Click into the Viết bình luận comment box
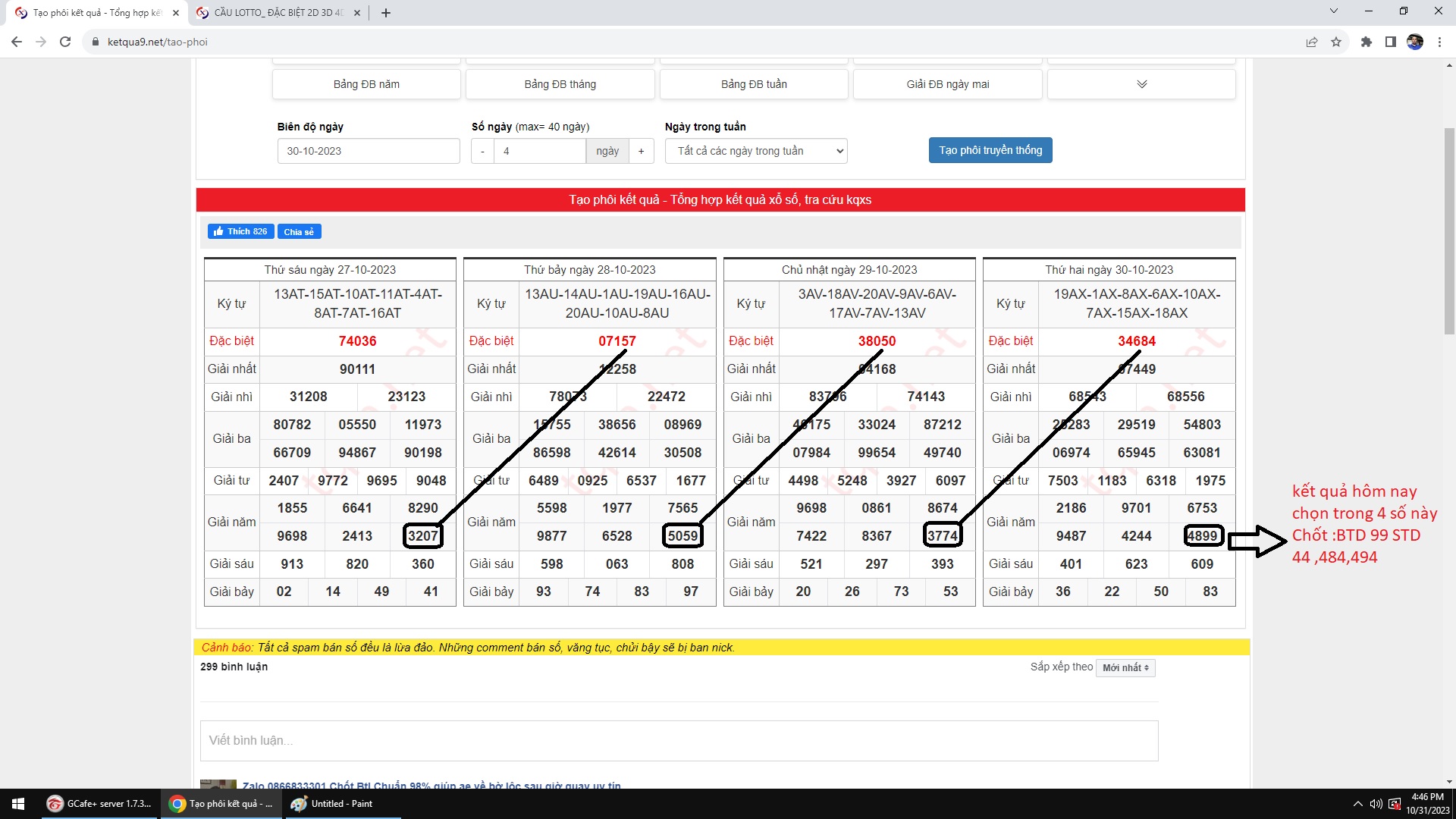The image size is (1456, 819). pos(679,740)
